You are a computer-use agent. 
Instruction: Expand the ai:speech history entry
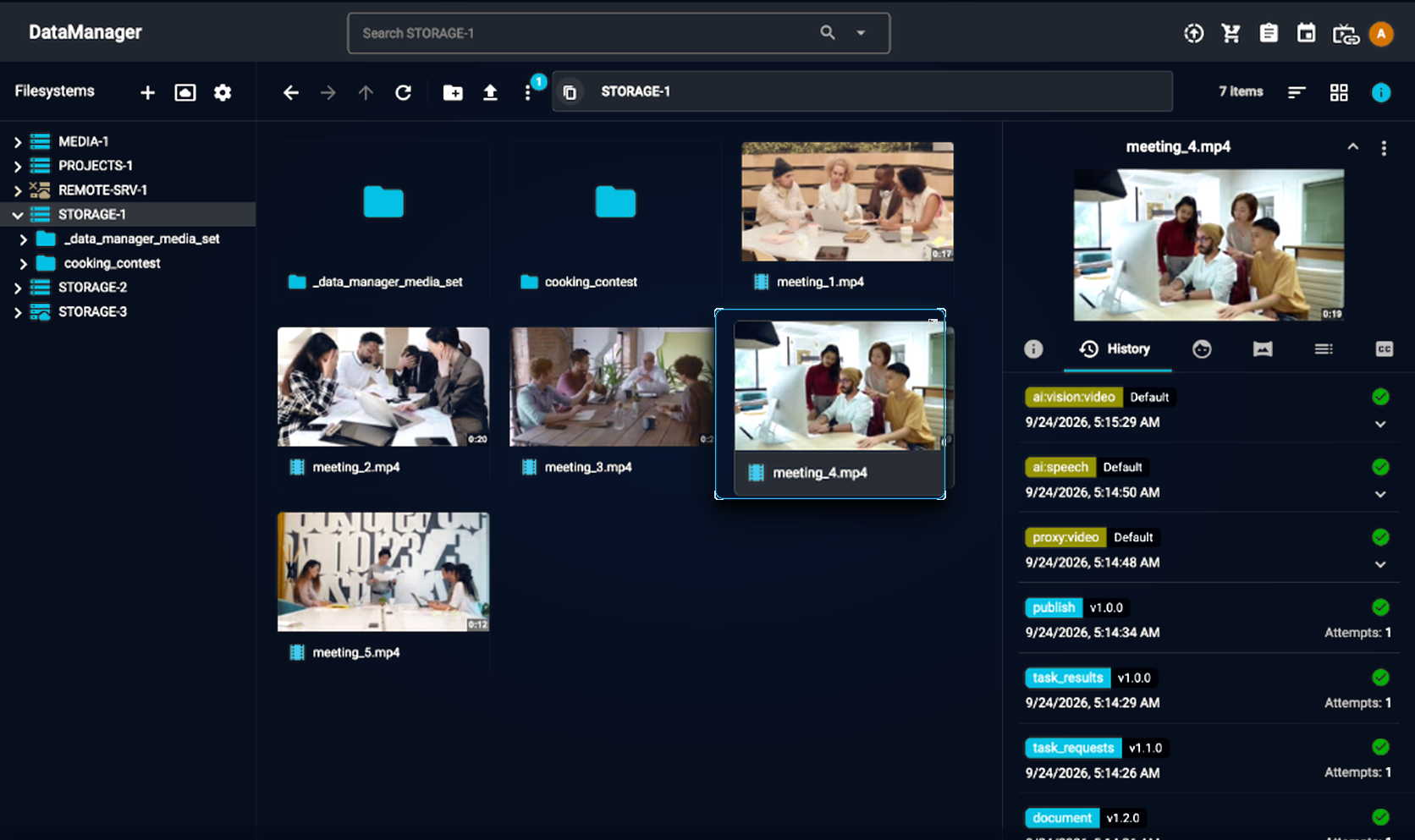[x=1380, y=494]
